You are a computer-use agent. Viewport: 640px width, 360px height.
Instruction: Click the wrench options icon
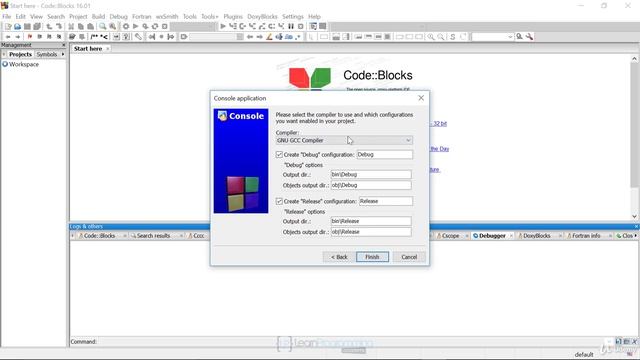click(529, 37)
